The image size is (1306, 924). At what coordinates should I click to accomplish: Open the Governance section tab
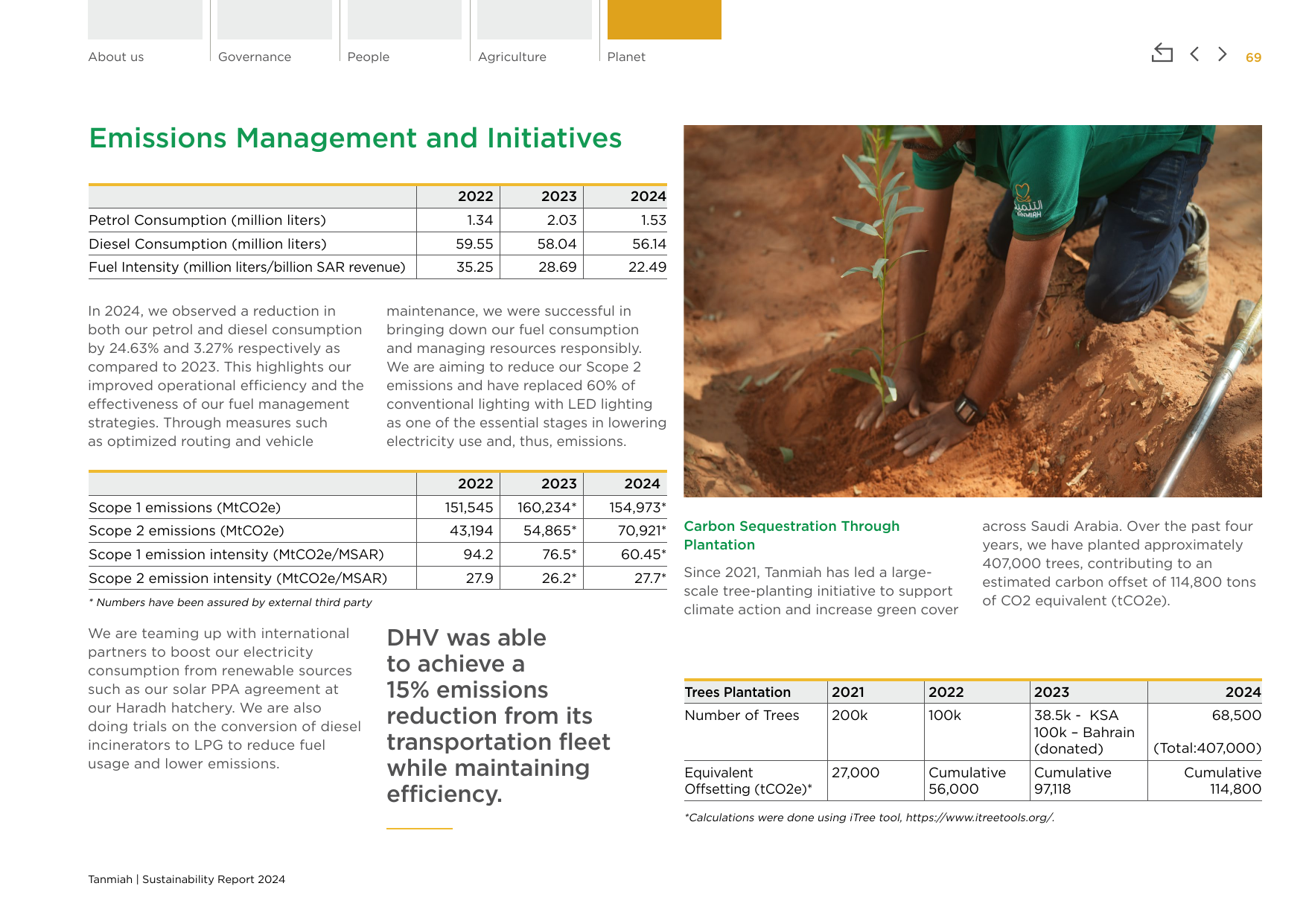(x=274, y=32)
